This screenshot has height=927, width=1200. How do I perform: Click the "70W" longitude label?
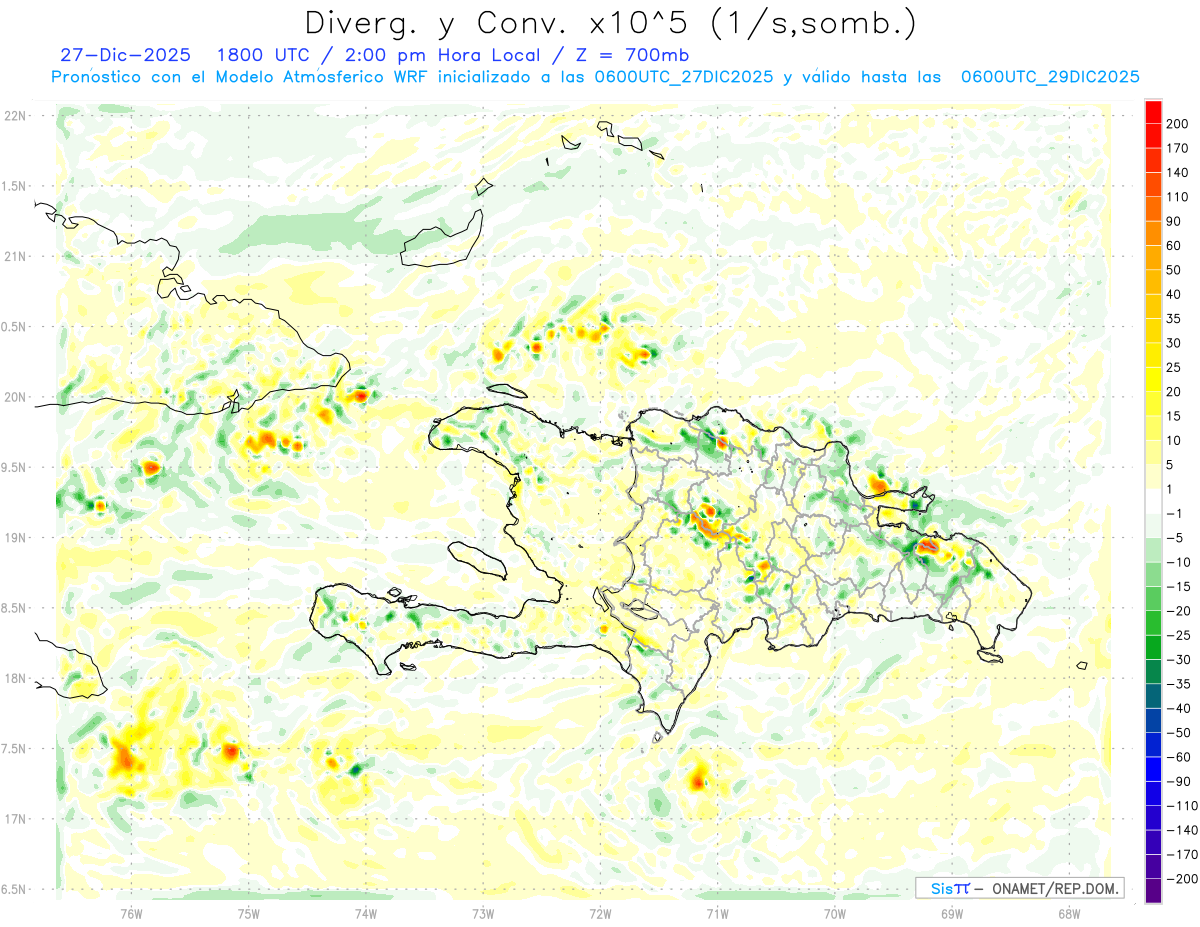coord(835,912)
